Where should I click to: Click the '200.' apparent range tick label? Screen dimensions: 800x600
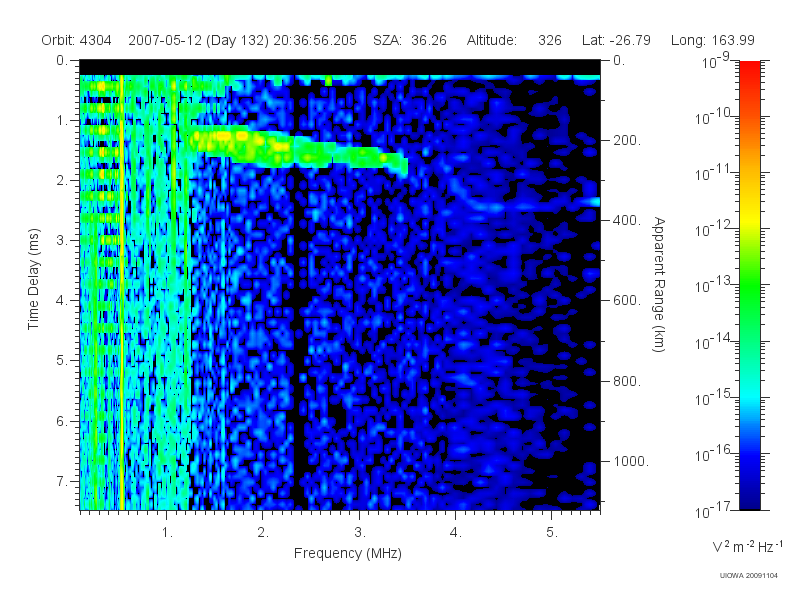click(x=627, y=140)
